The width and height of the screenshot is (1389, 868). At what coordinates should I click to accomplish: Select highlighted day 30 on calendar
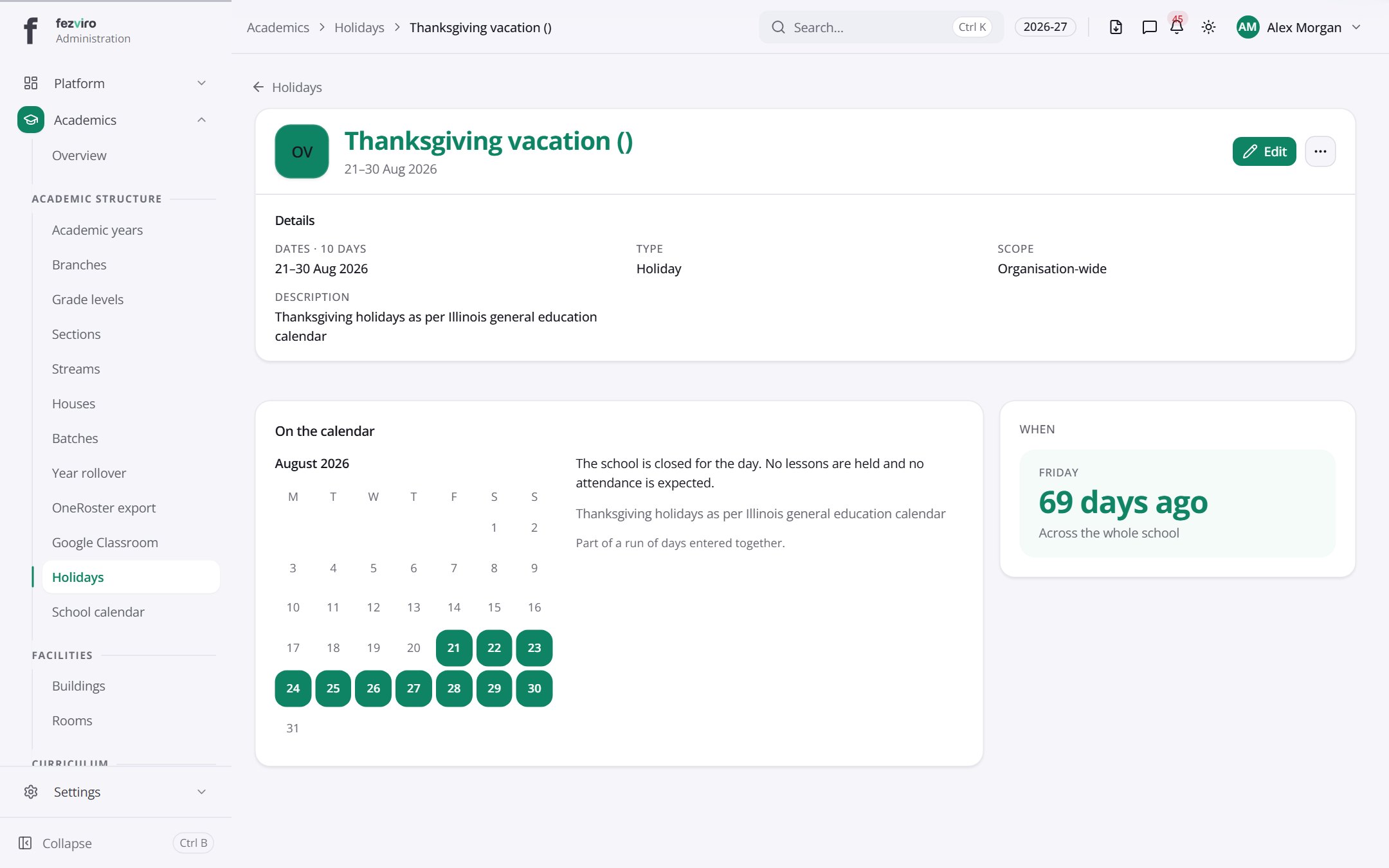click(x=534, y=688)
